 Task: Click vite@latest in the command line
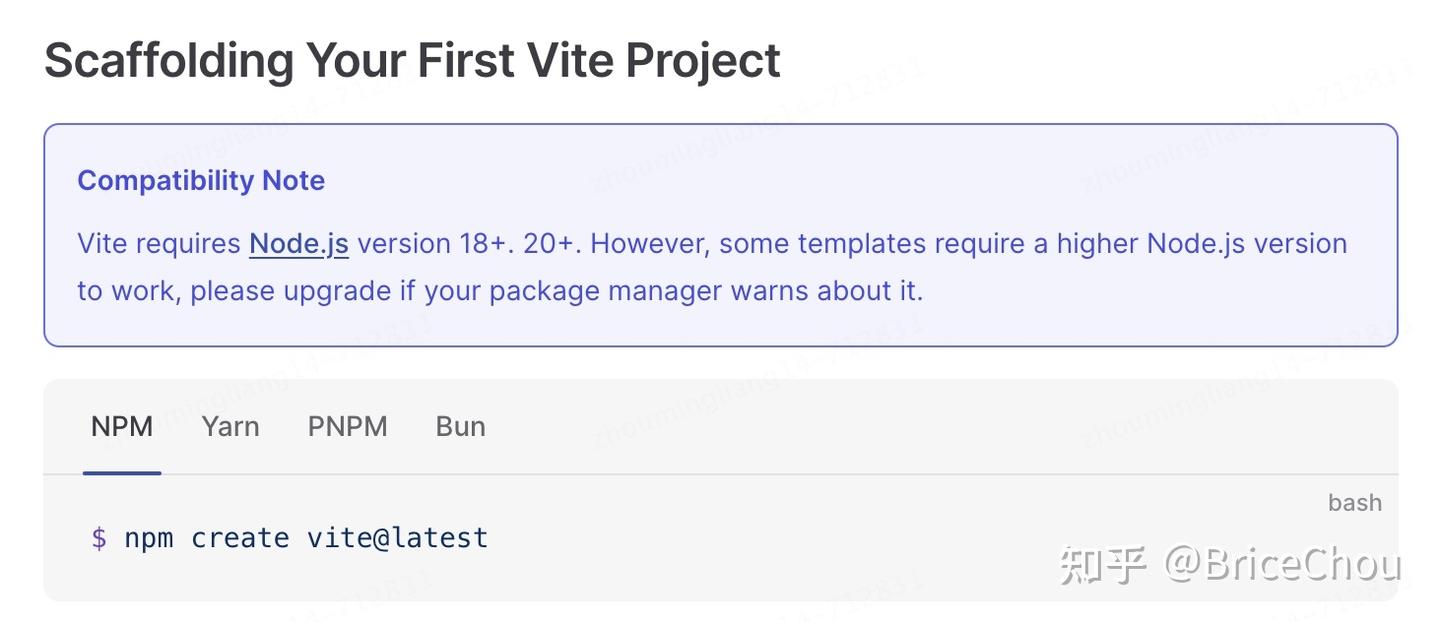click(x=397, y=538)
